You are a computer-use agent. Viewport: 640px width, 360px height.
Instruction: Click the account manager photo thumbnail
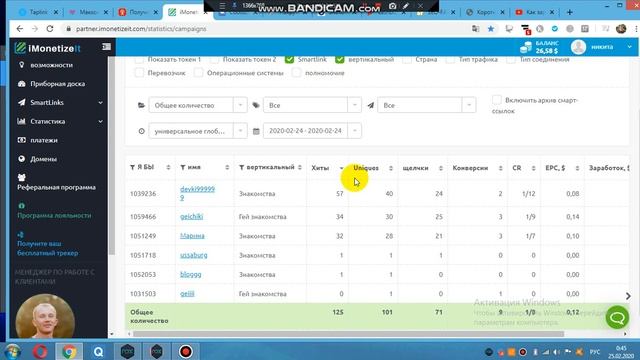point(45,316)
